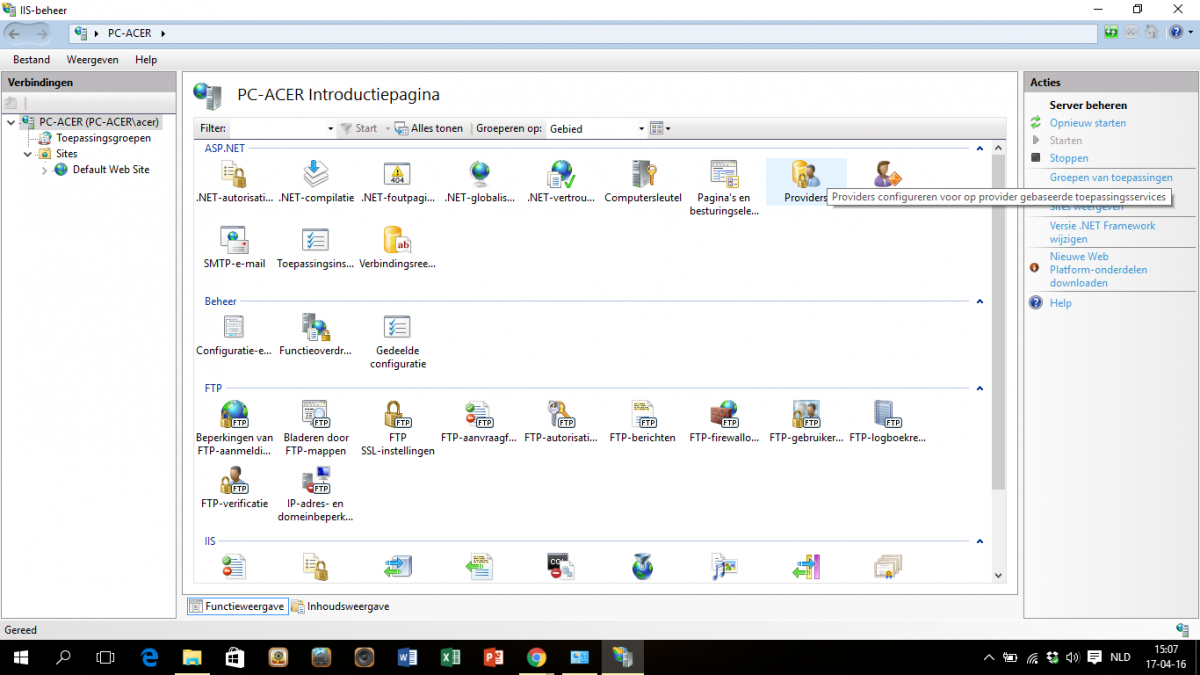Open FTP SSL-instellingen feature
The height and width of the screenshot is (675, 1200).
(397, 429)
